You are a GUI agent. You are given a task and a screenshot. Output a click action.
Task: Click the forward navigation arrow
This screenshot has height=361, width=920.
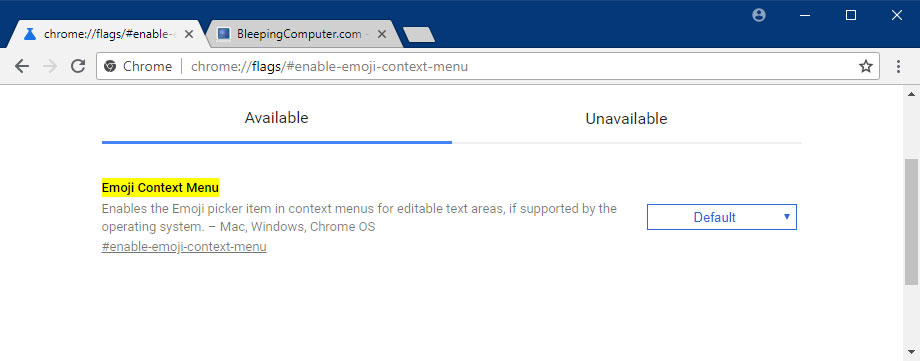50,66
